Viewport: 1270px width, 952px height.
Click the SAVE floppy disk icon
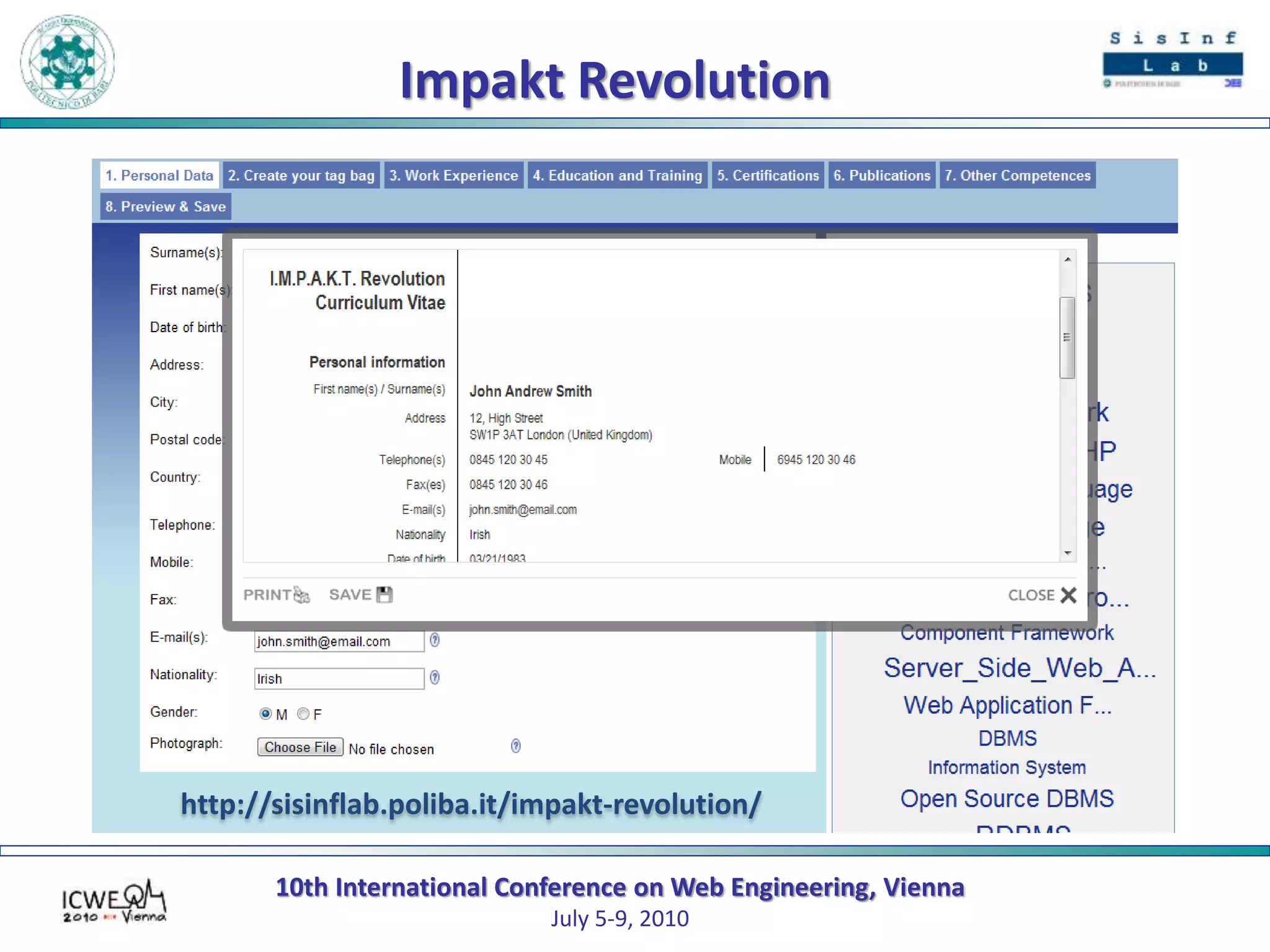(x=384, y=595)
